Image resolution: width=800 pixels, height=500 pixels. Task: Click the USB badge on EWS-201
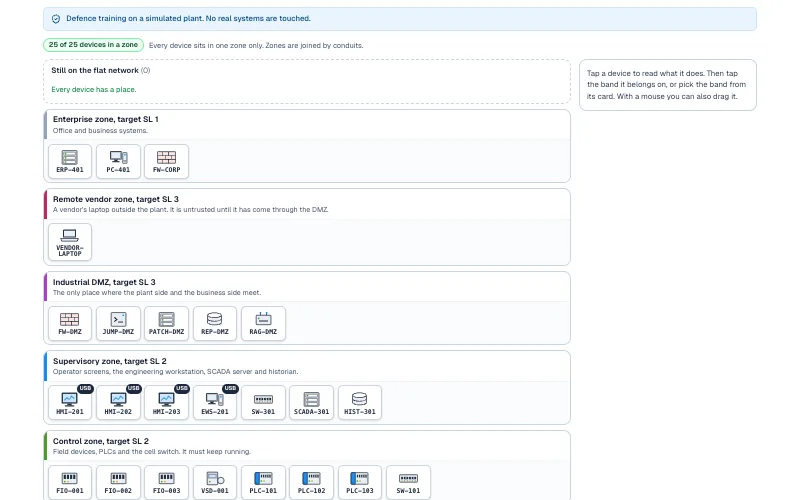click(230, 388)
